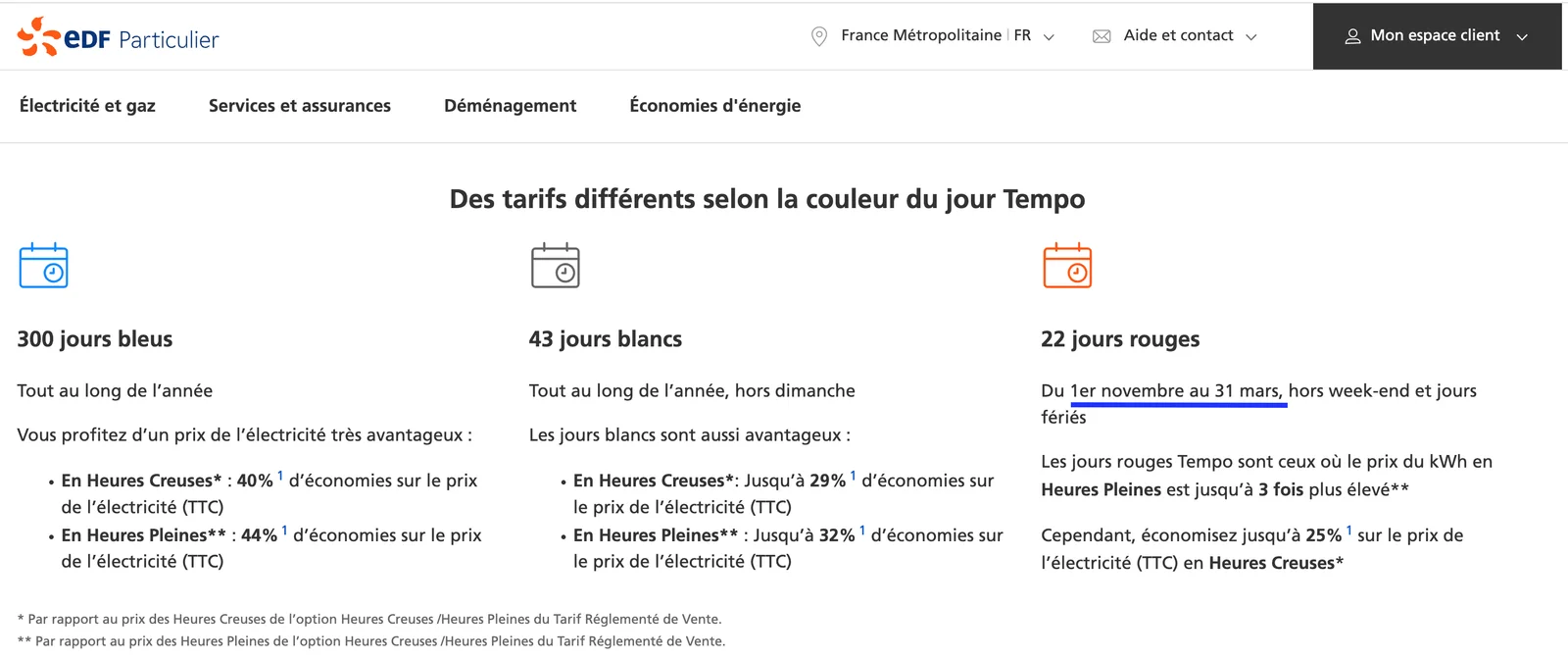The height and width of the screenshot is (658, 1568).
Task: Open Déménagement menu
Action: point(511,106)
